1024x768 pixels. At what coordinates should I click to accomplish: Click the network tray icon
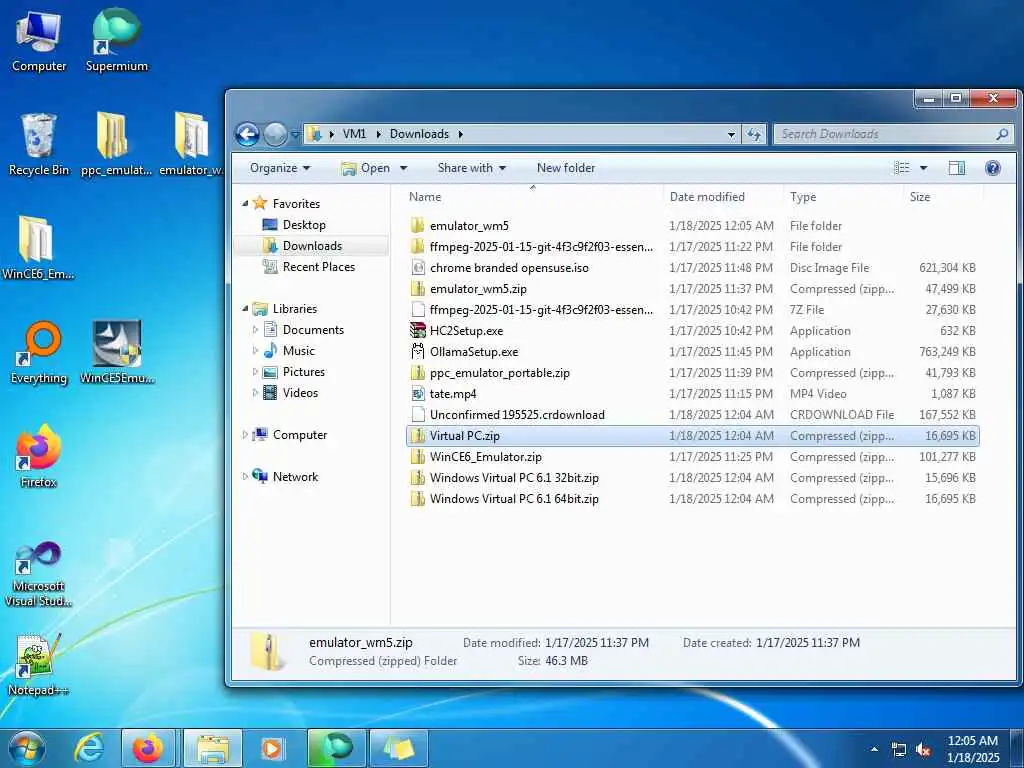(x=899, y=750)
